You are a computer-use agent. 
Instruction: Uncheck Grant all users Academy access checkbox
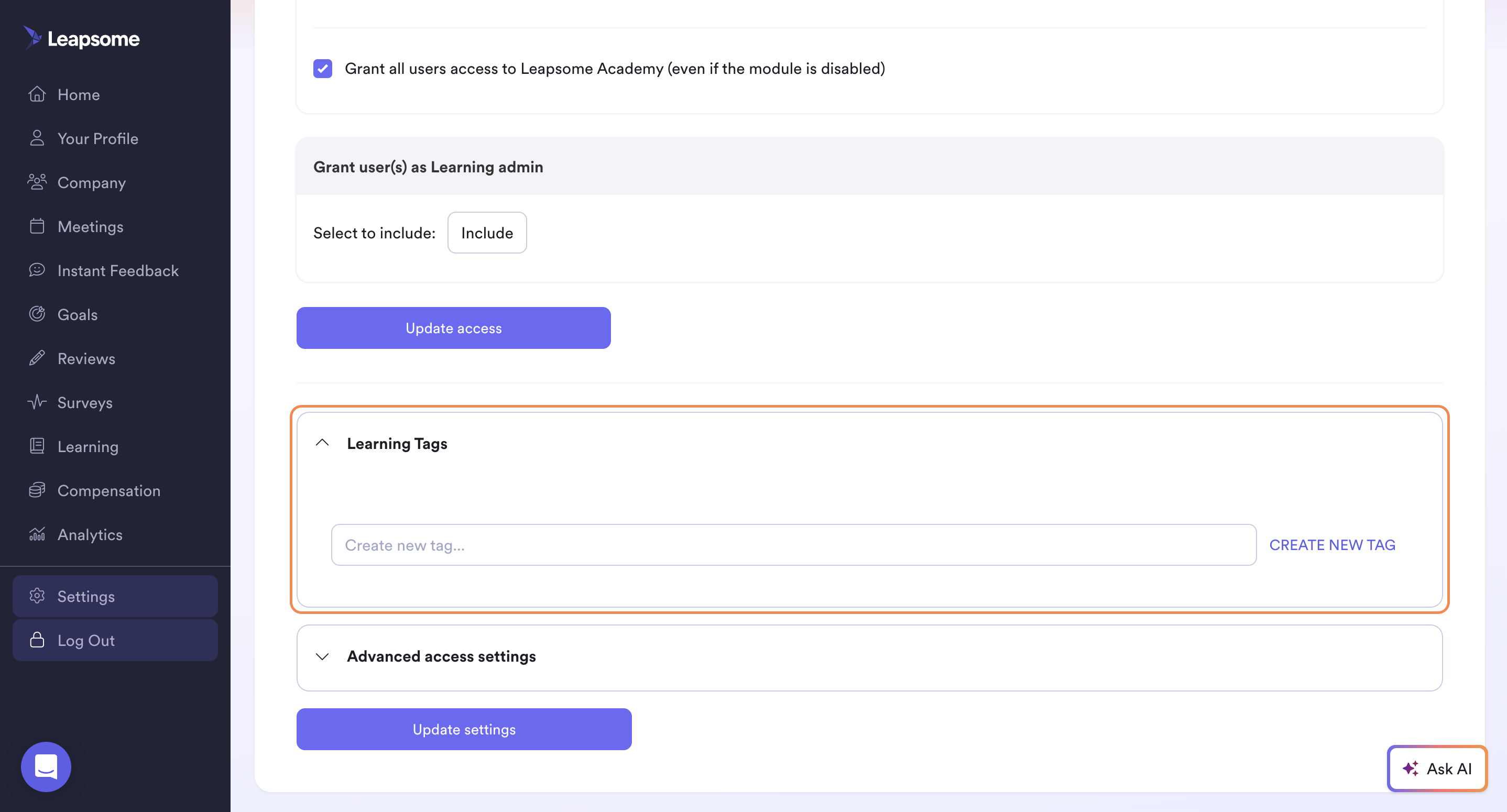322,69
